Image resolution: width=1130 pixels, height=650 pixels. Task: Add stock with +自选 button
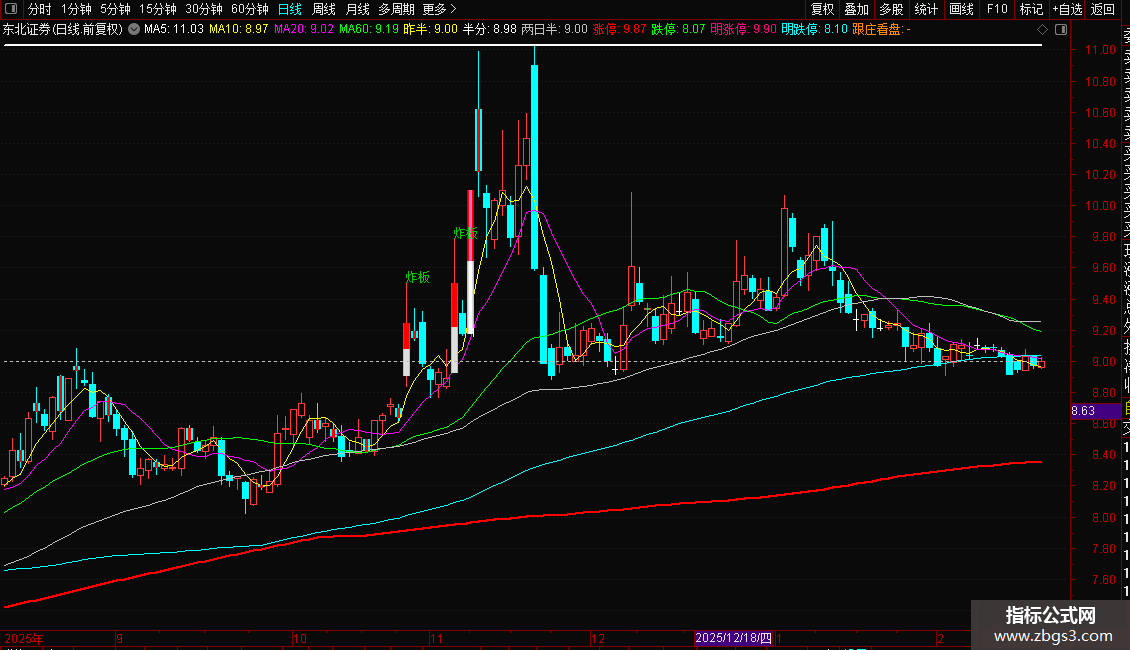click(x=1067, y=9)
